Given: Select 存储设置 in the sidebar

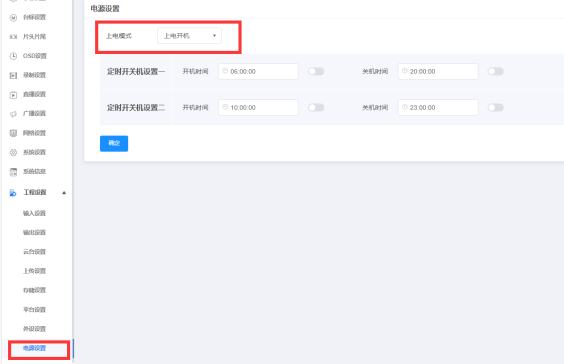Looking at the screenshot, I should [x=35, y=290].
